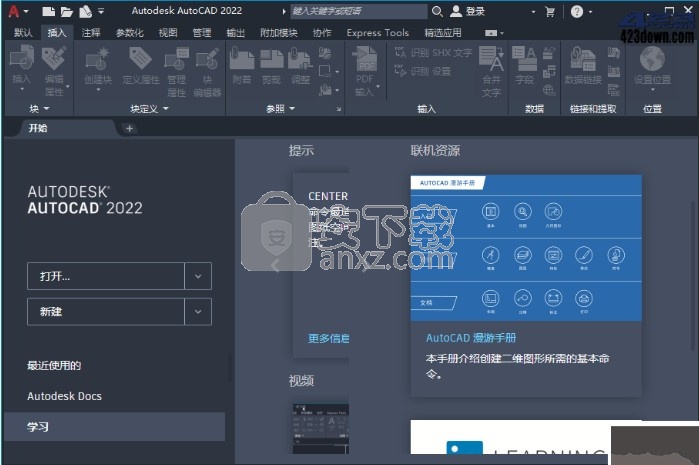The width and height of the screenshot is (699, 465).
Task: Expand the 打开 dropdown arrow
Action: (x=198, y=276)
